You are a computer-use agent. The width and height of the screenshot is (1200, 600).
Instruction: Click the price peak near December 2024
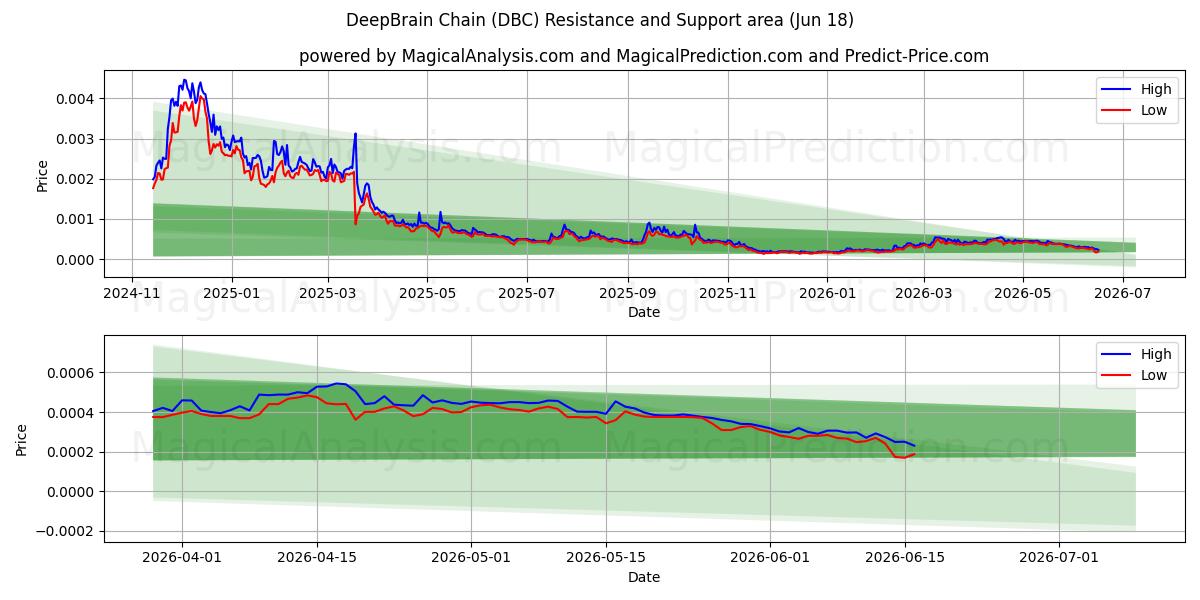(184, 81)
